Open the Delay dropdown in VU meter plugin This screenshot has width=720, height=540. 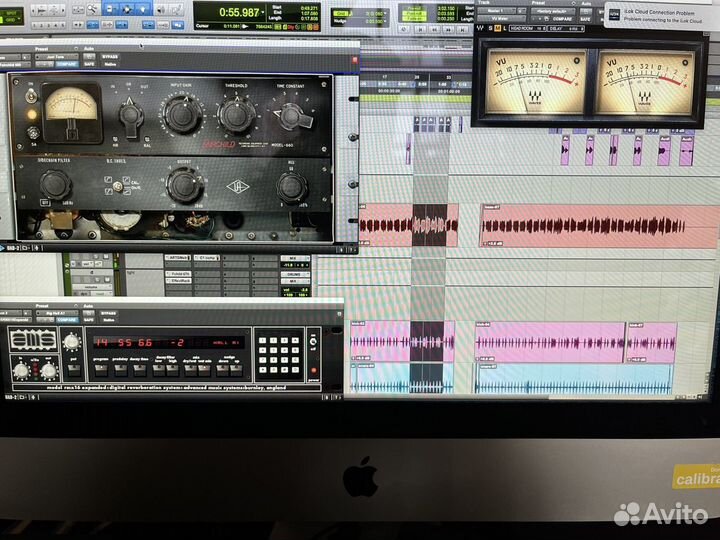coord(565,28)
